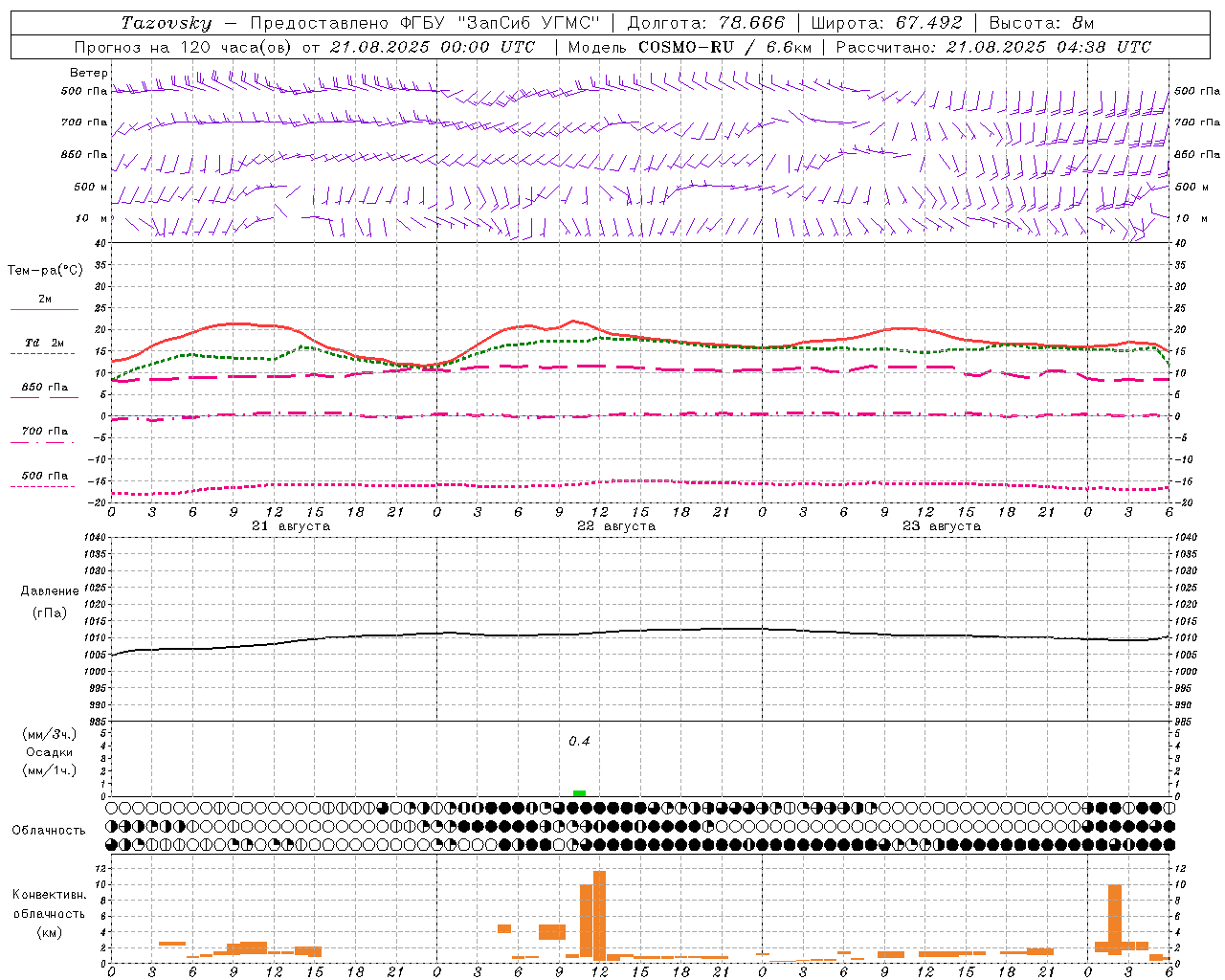
Task: Click the 21 августа date label
Action: coord(291,526)
